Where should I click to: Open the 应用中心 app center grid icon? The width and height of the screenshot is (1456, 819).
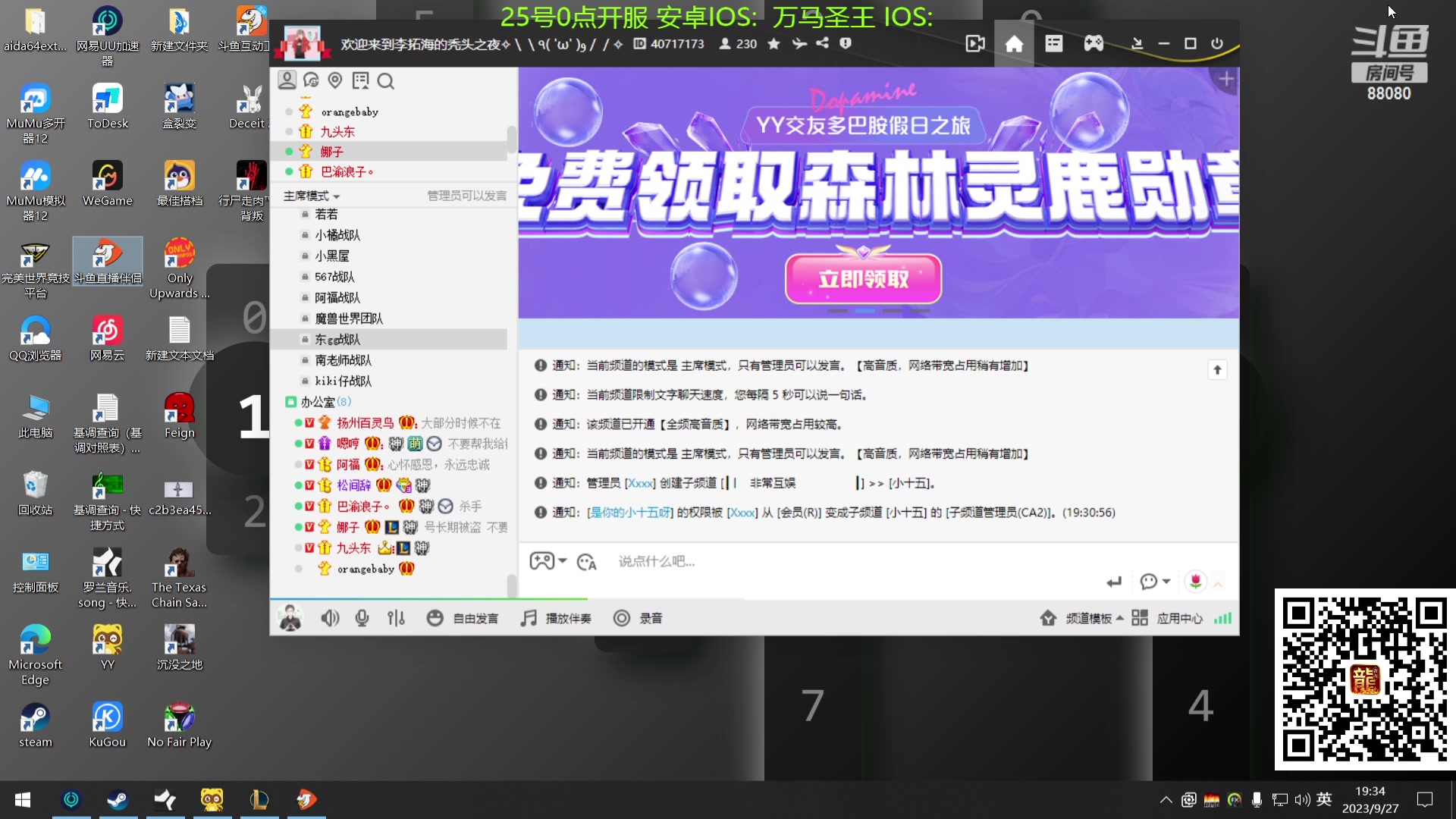(1139, 618)
